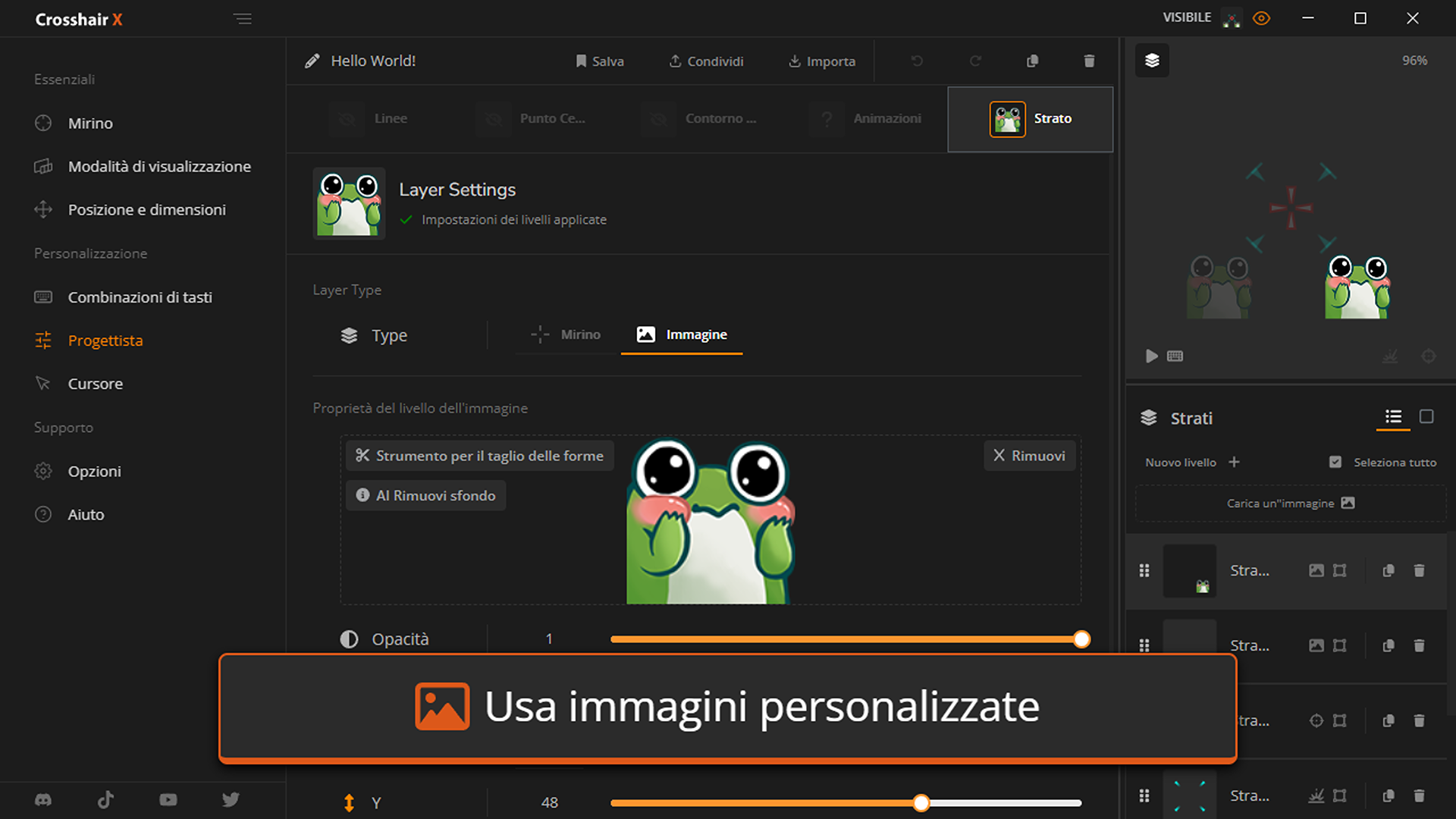Image resolution: width=1456 pixels, height=819 pixels.
Task: Click the Condividi button
Action: pos(706,61)
